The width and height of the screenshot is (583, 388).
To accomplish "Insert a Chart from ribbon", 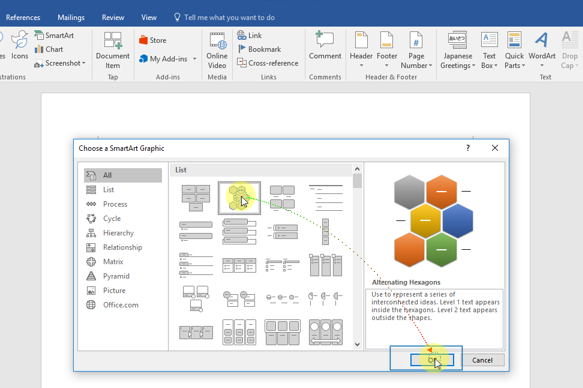I will (x=49, y=49).
